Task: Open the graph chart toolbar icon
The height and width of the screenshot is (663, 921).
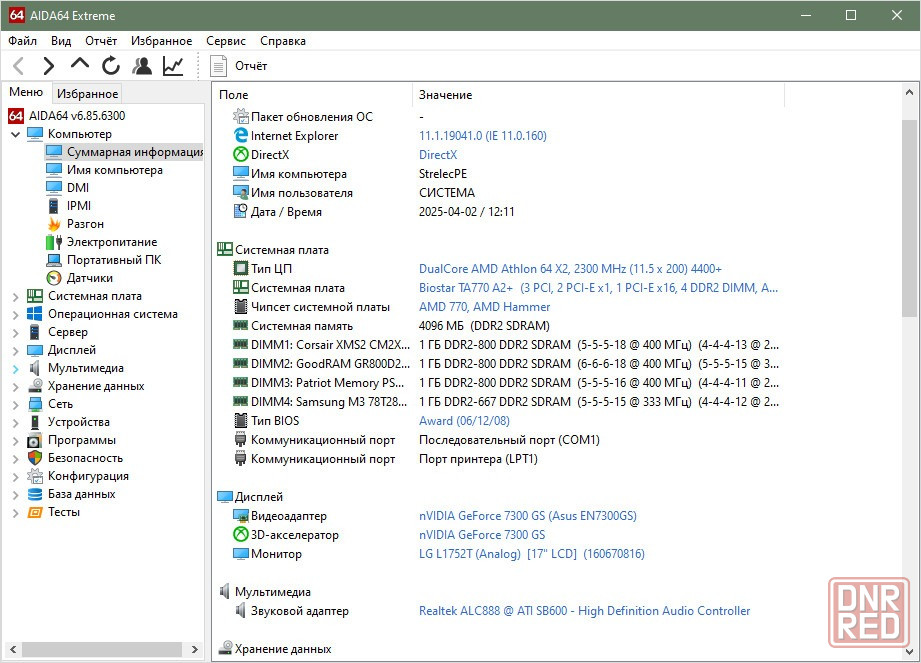Action: click(173, 66)
